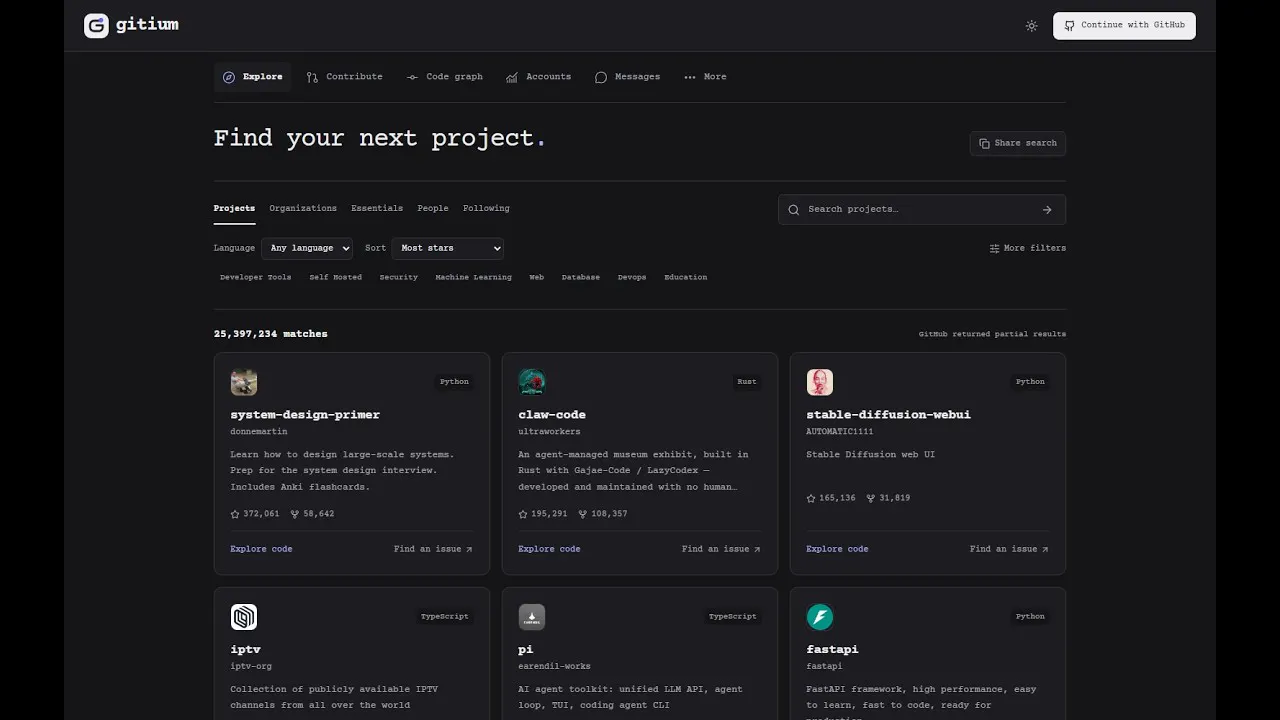
Task: Filter by Education topic
Action: (686, 277)
